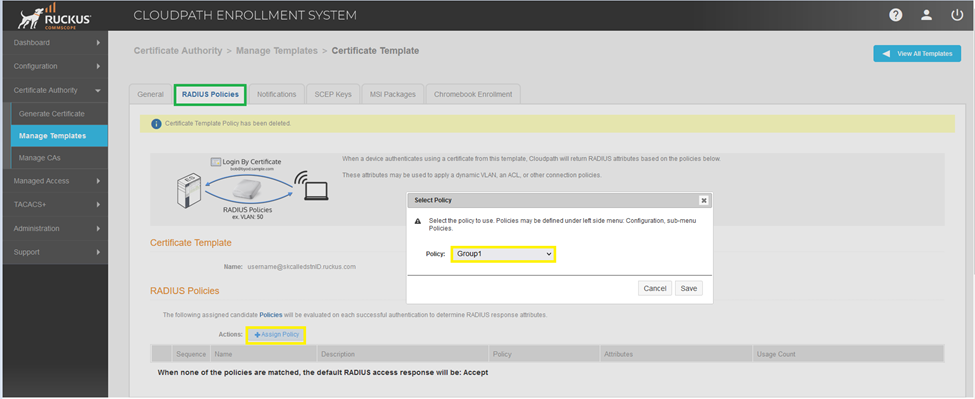This screenshot has height=399, width=975.
Task: Click Certificate Authority breadcrumb
Action: point(178,51)
